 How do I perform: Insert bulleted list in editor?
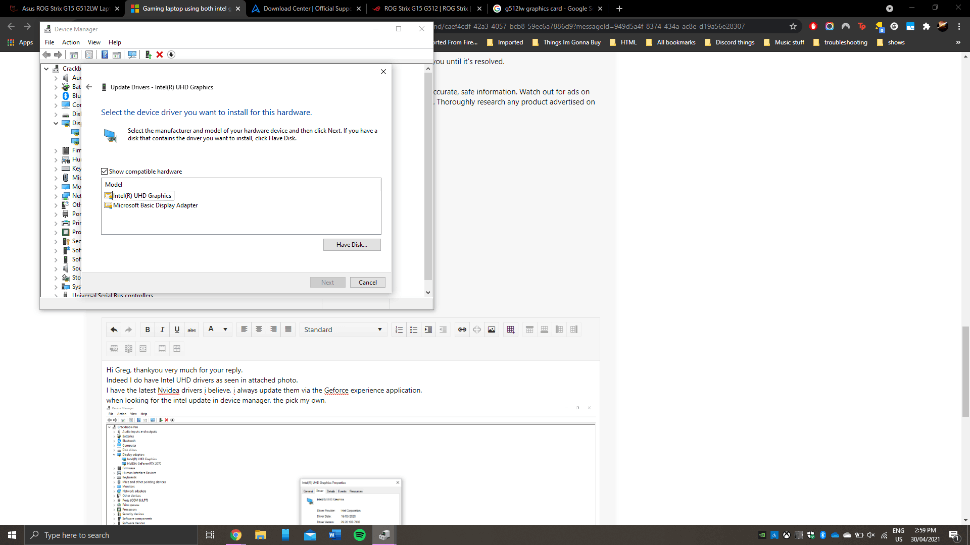[x=414, y=330]
